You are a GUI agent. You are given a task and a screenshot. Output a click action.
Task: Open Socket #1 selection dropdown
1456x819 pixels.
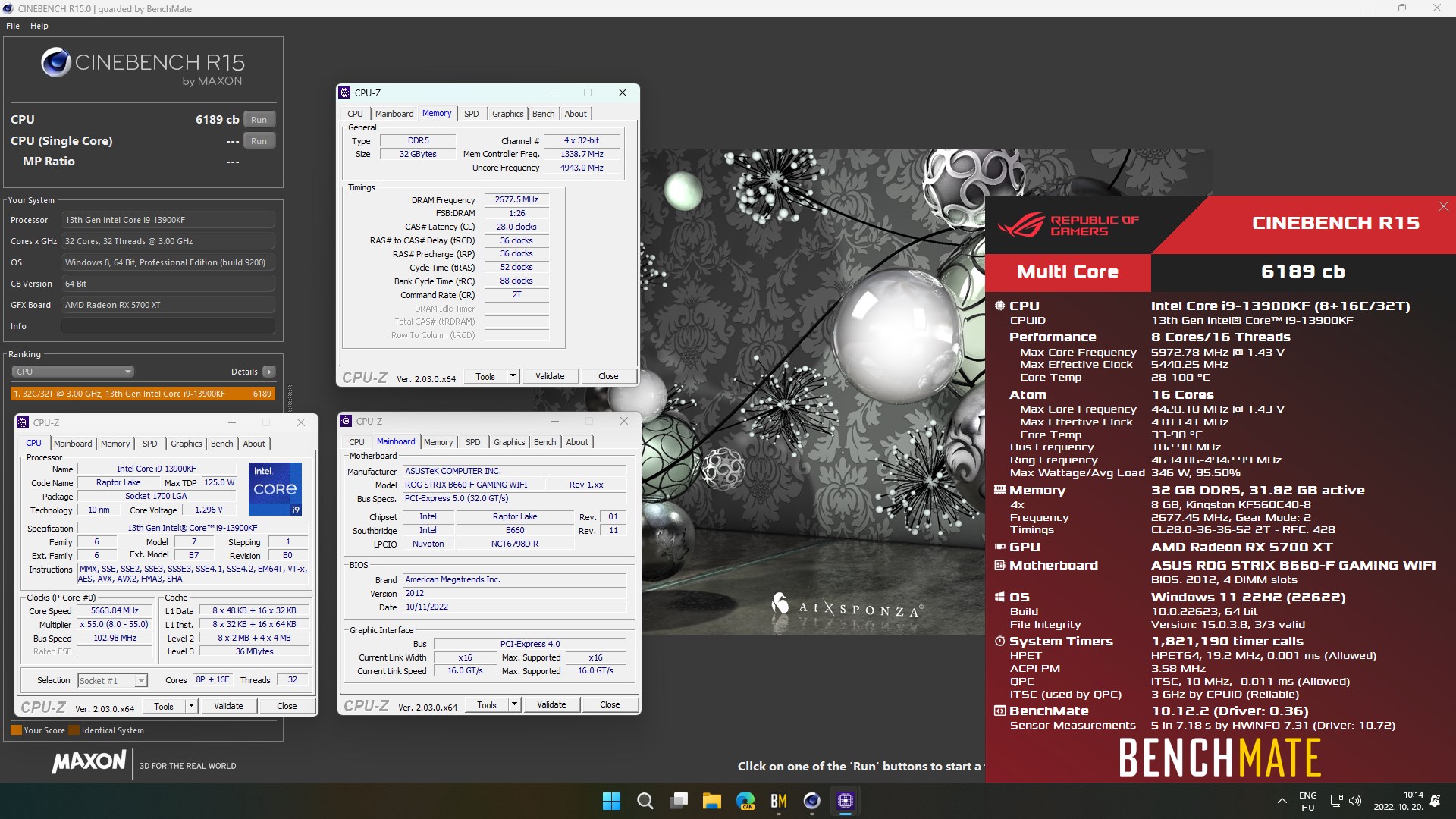[x=112, y=681]
